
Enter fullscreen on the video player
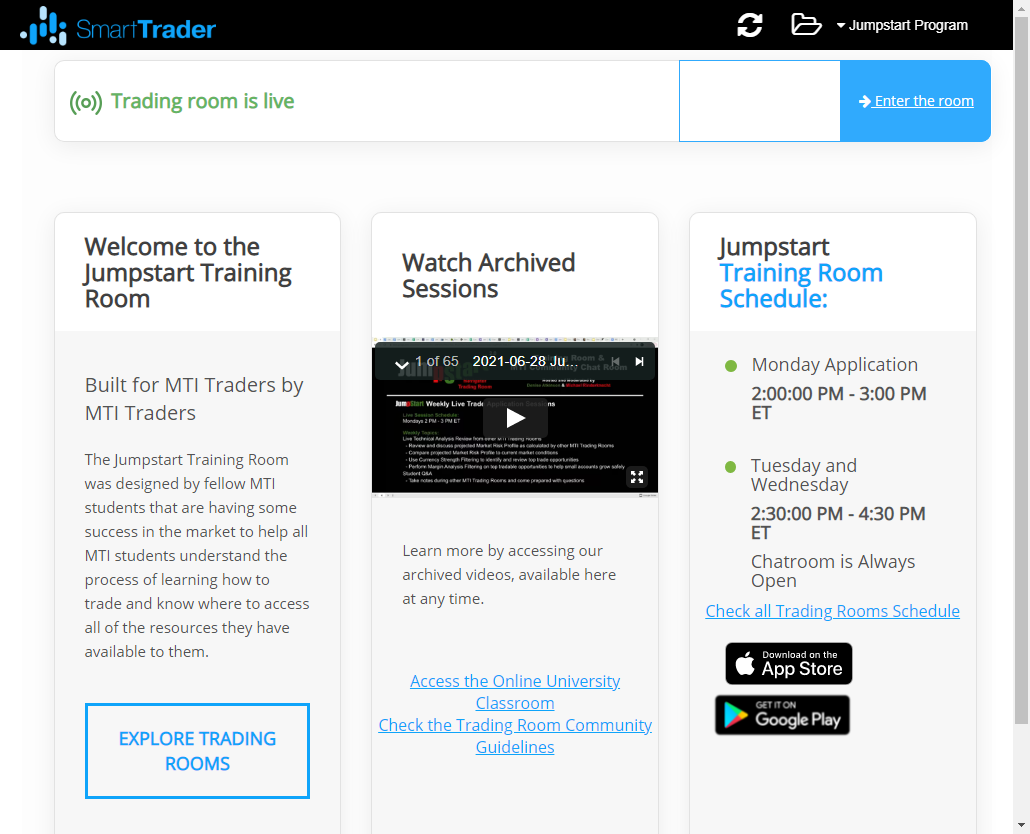(x=637, y=478)
